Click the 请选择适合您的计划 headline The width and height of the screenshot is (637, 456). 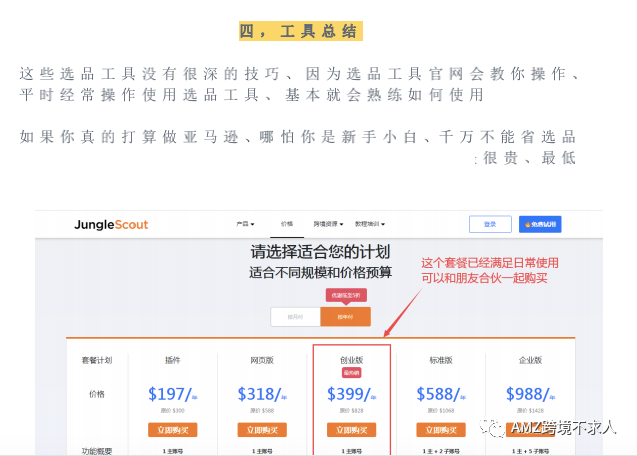[320, 252]
